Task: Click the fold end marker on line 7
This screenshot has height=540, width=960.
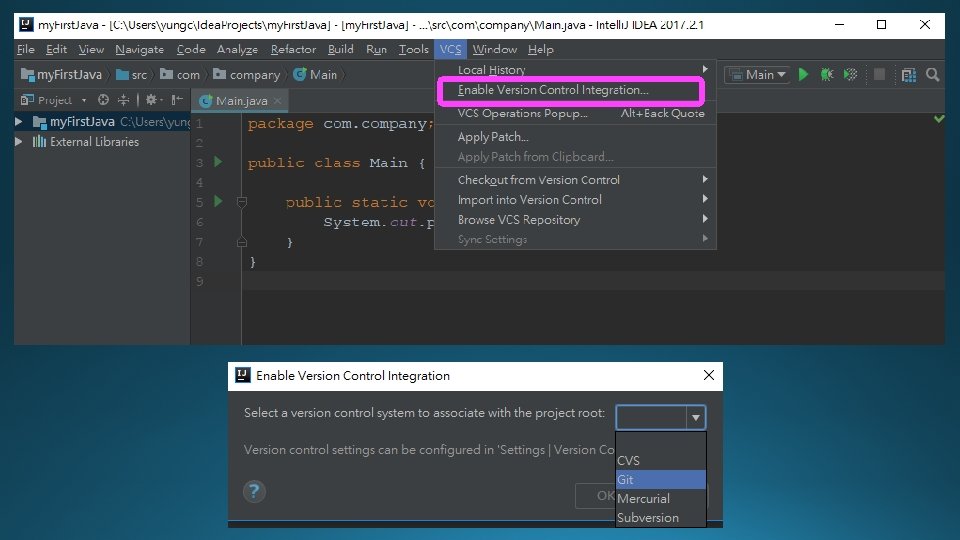Action: (242, 242)
